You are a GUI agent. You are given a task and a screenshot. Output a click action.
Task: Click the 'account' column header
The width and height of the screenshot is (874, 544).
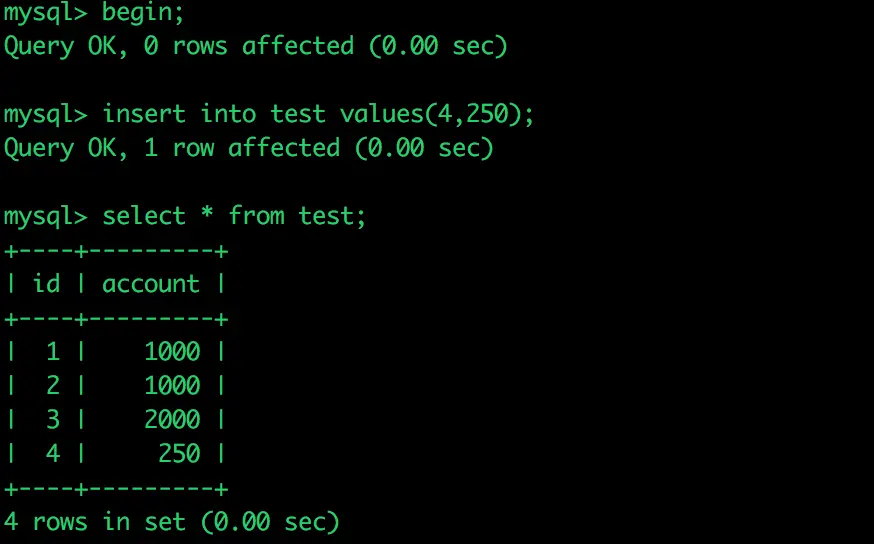(x=150, y=284)
